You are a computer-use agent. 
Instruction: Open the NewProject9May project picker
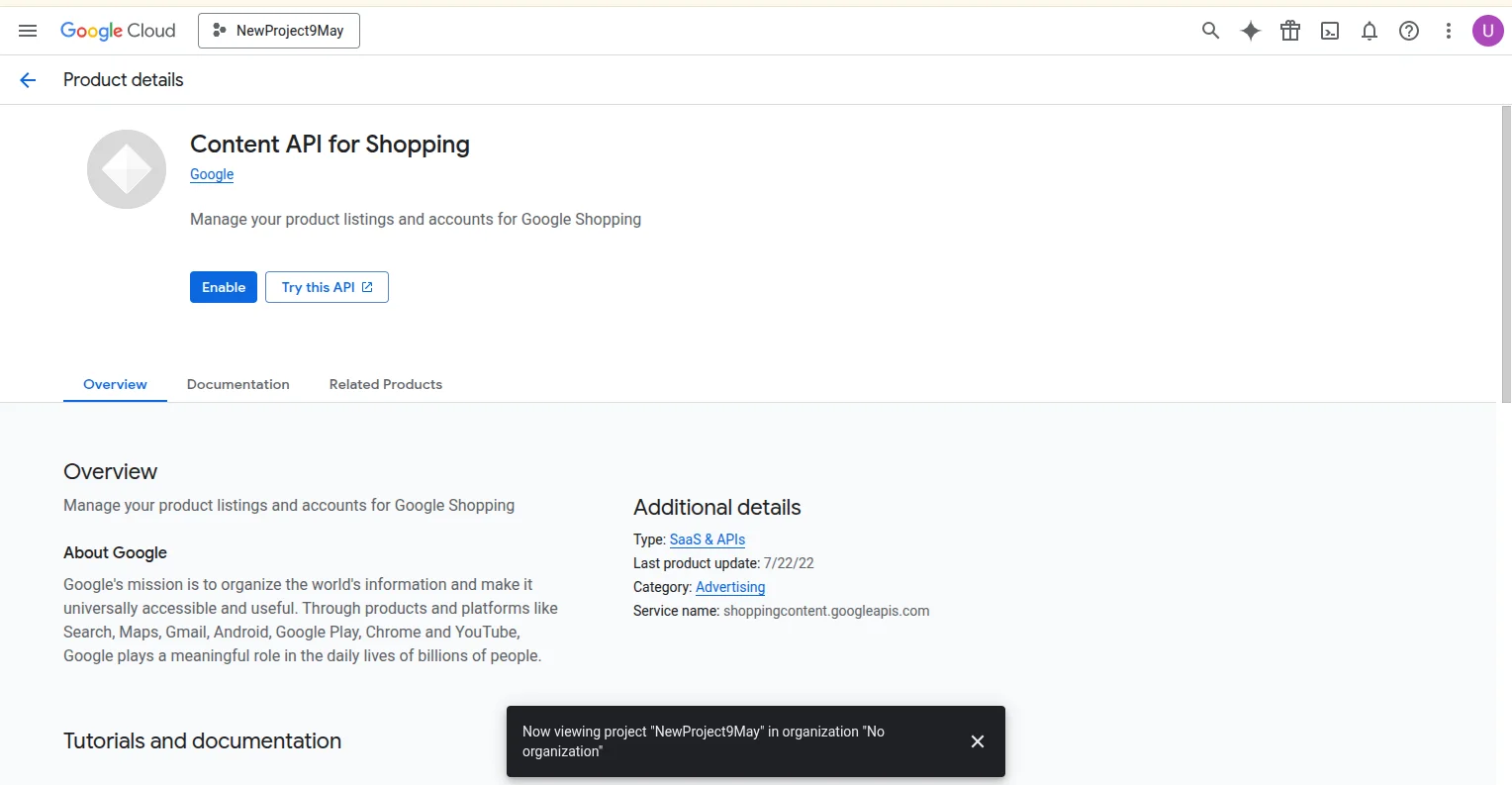tap(278, 31)
